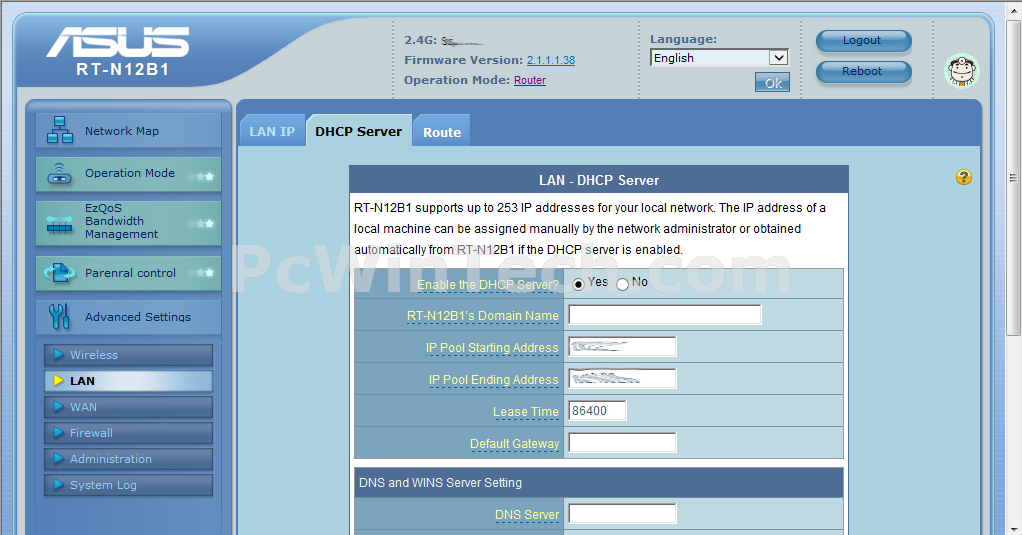
Task: Select Yes to enable DHCP server
Action: point(578,284)
